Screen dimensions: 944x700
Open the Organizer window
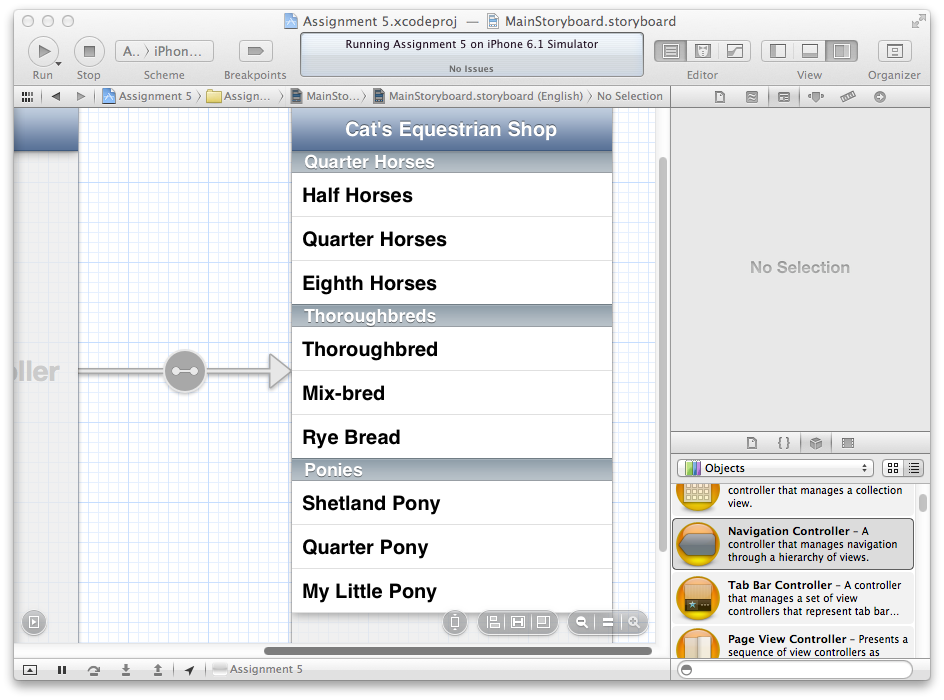894,51
